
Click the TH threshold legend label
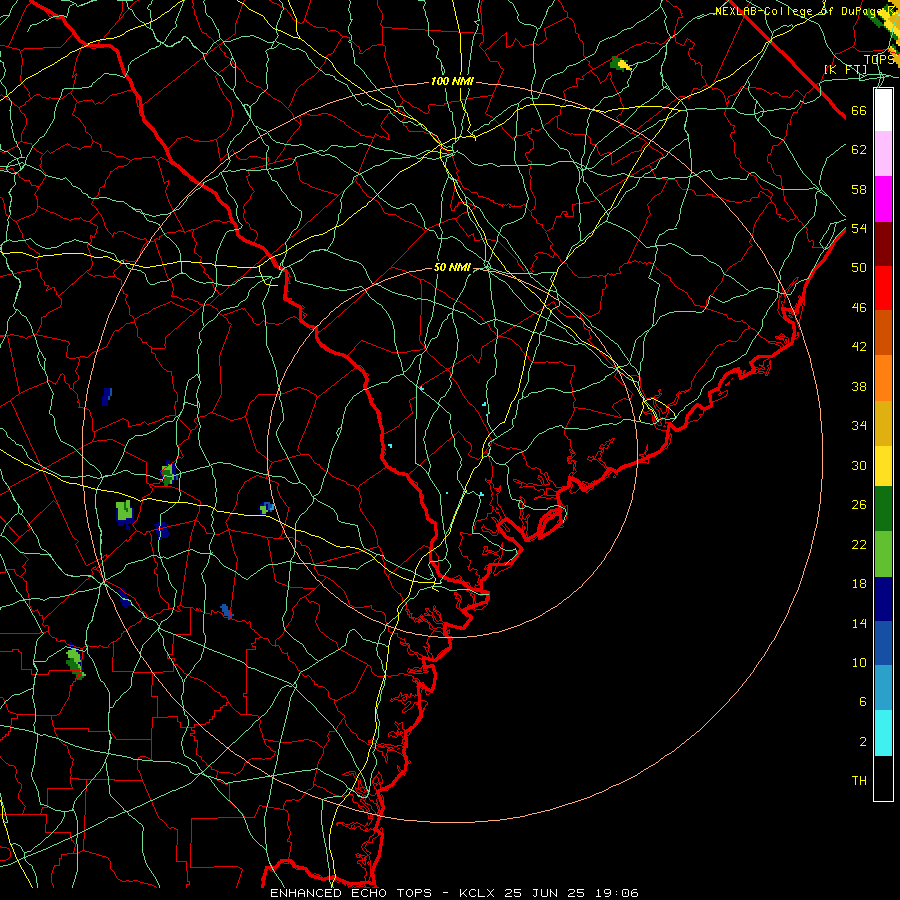859,781
